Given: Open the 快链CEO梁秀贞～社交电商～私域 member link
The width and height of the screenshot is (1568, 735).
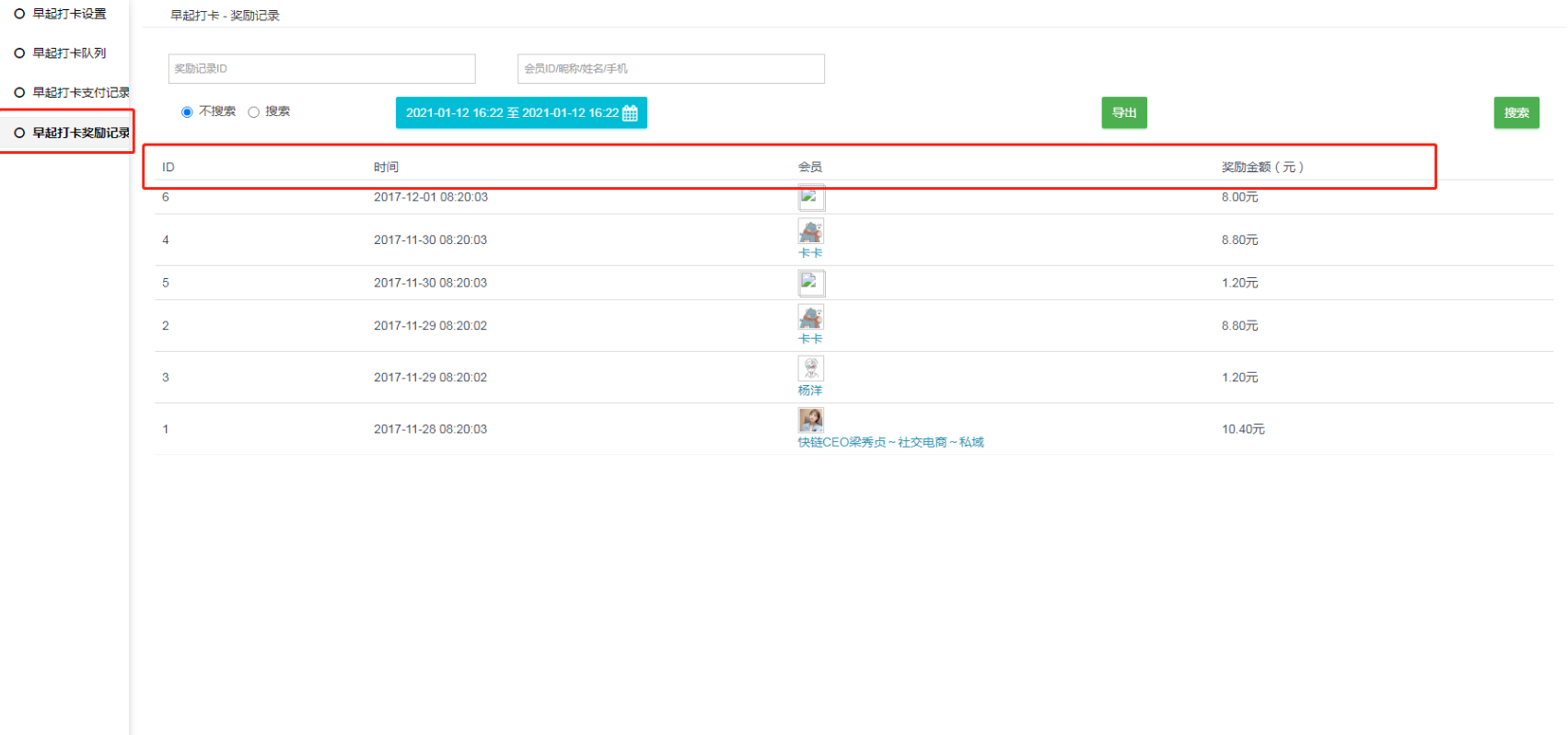Looking at the screenshot, I should pos(891,442).
